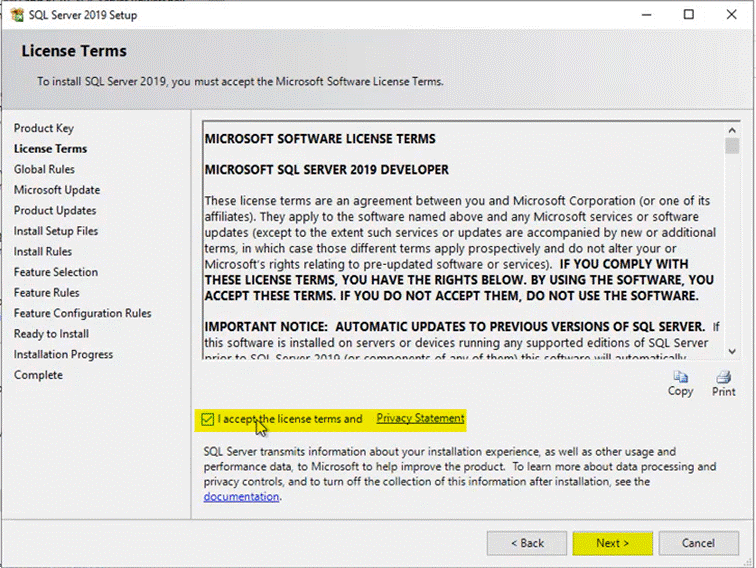The image size is (756, 568).
Task: Select Complete step in sidebar
Action: pos(39,375)
